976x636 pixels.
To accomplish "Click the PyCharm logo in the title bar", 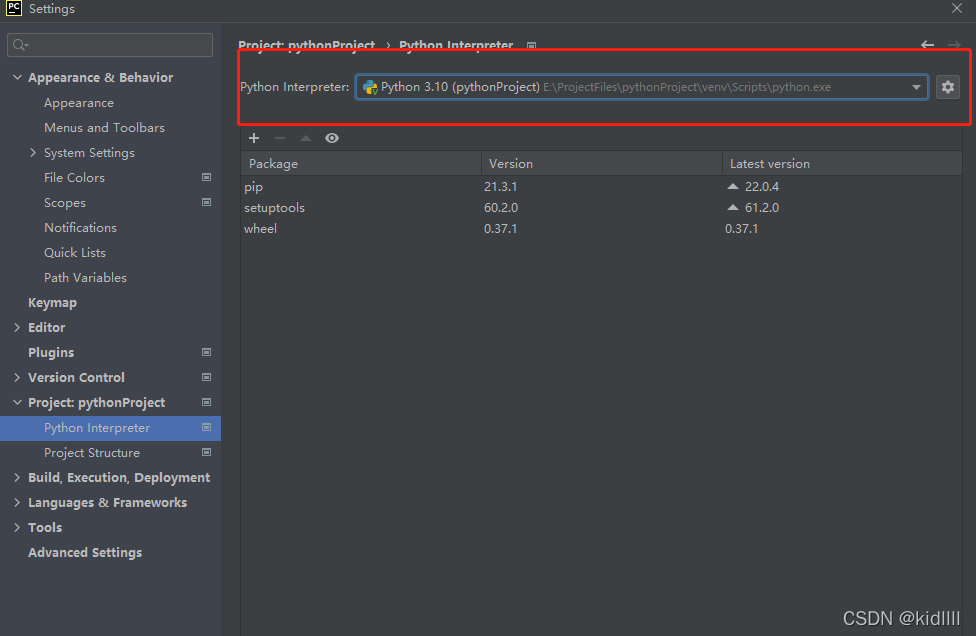I will point(14,8).
